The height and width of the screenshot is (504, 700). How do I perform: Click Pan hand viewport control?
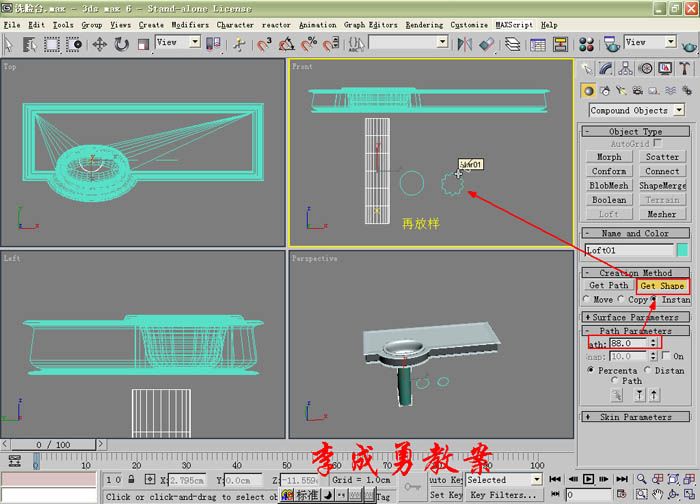point(657,494)
